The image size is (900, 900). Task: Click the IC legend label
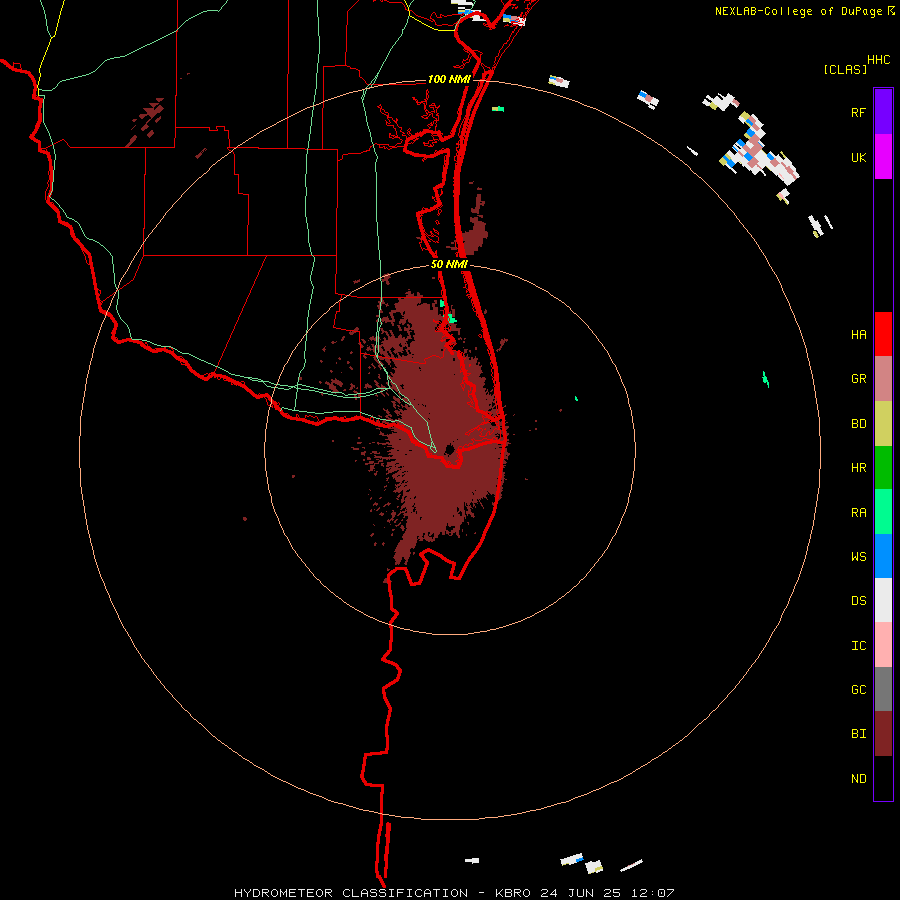pos(858,646)
